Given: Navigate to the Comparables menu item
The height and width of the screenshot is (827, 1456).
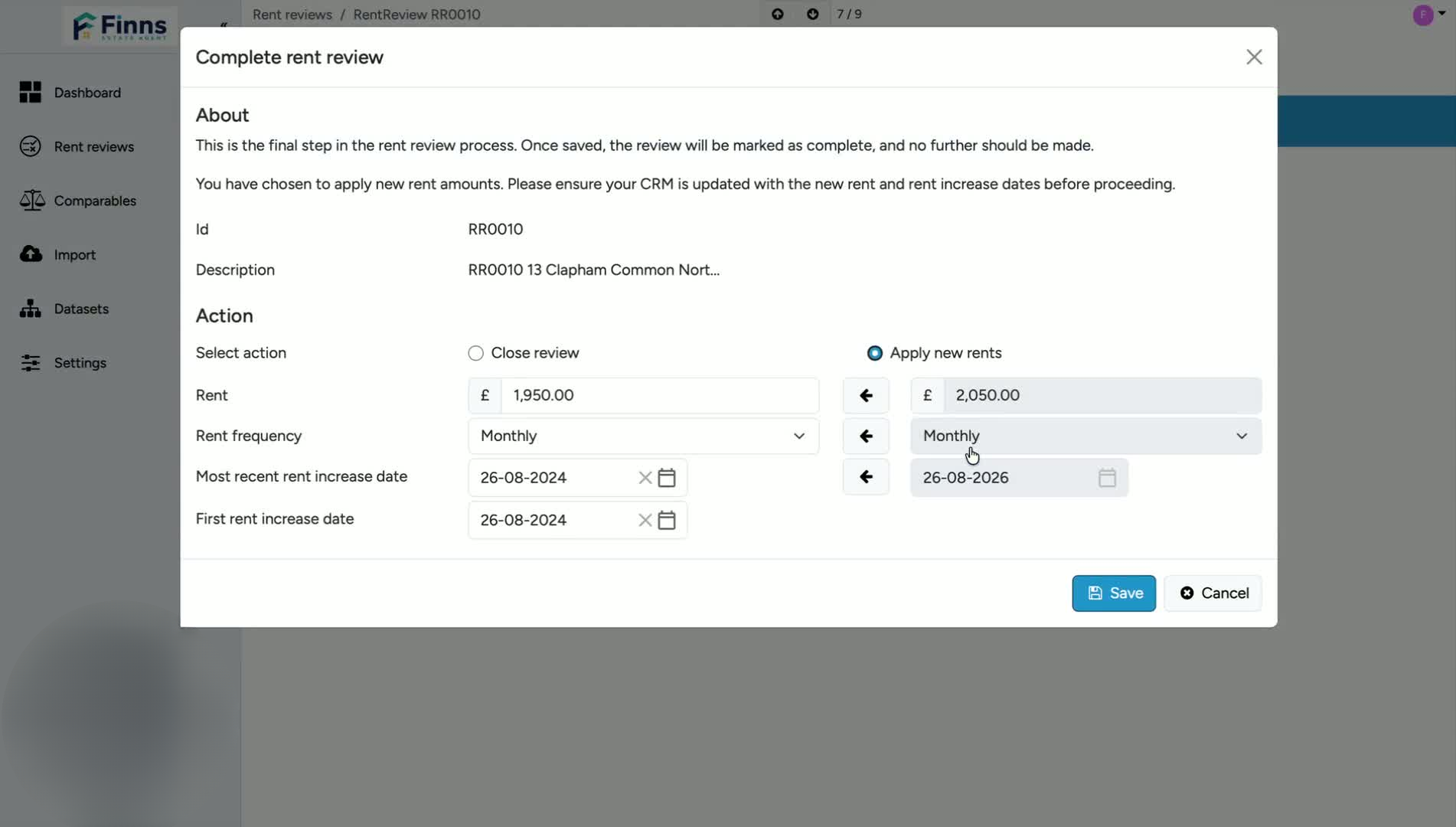Looking at the screenshot, I should click(95, 201).
